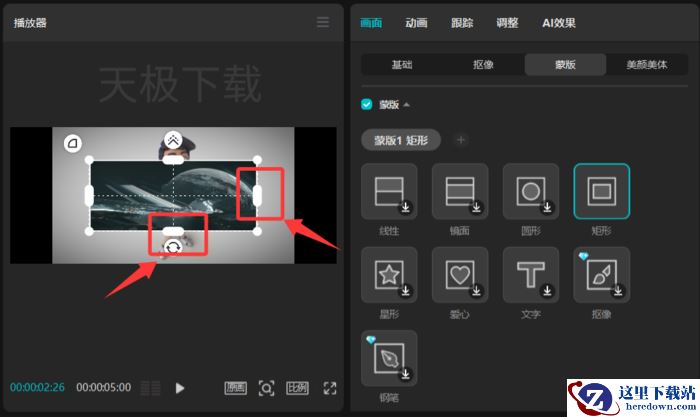The image size is (700, 417).
Task: Click the bottom-right mask corner handle
Action: 258,231
